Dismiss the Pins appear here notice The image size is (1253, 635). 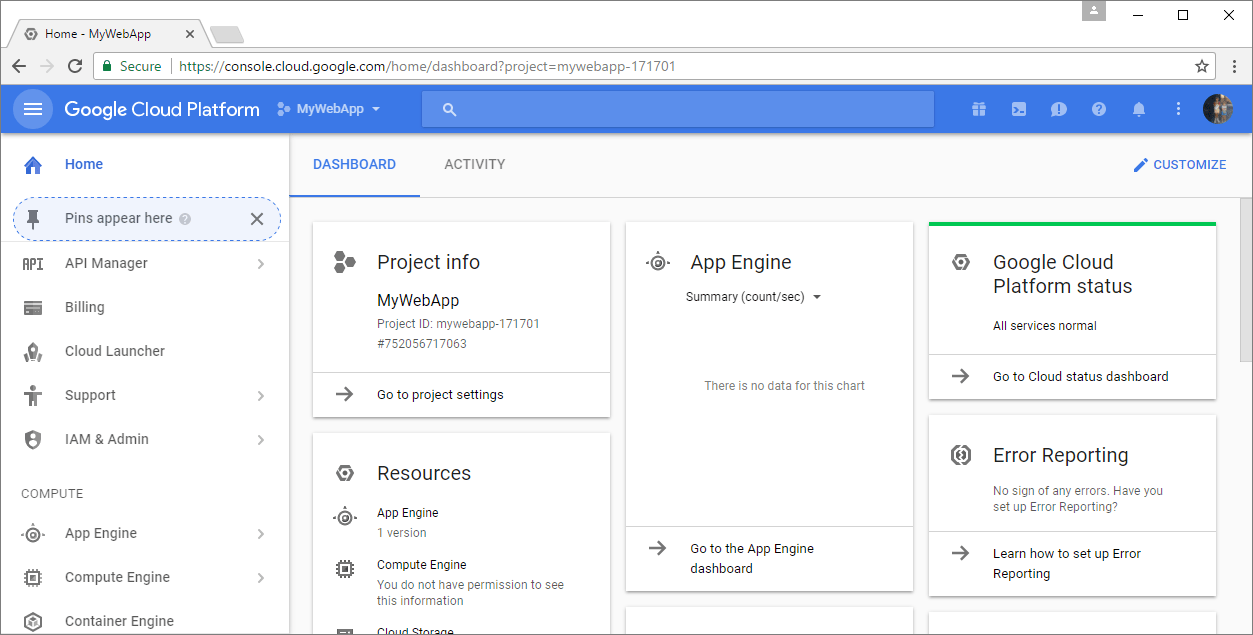256,219
